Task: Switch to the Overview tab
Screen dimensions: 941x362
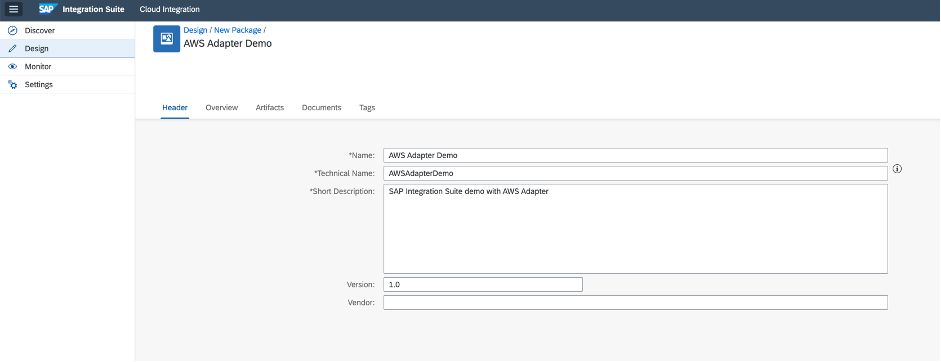Action: tap(221, 107)
